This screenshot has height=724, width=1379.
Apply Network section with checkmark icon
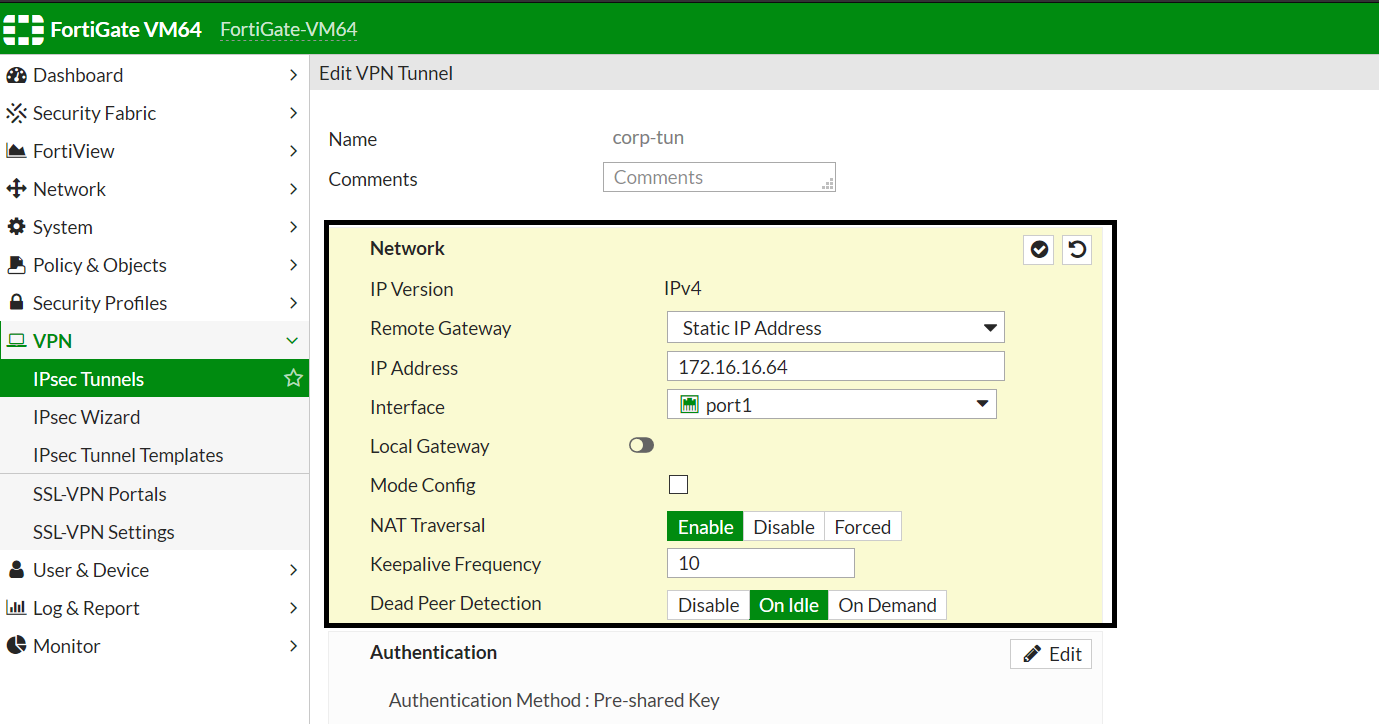pyautogui.click(x=1040, y=249)
